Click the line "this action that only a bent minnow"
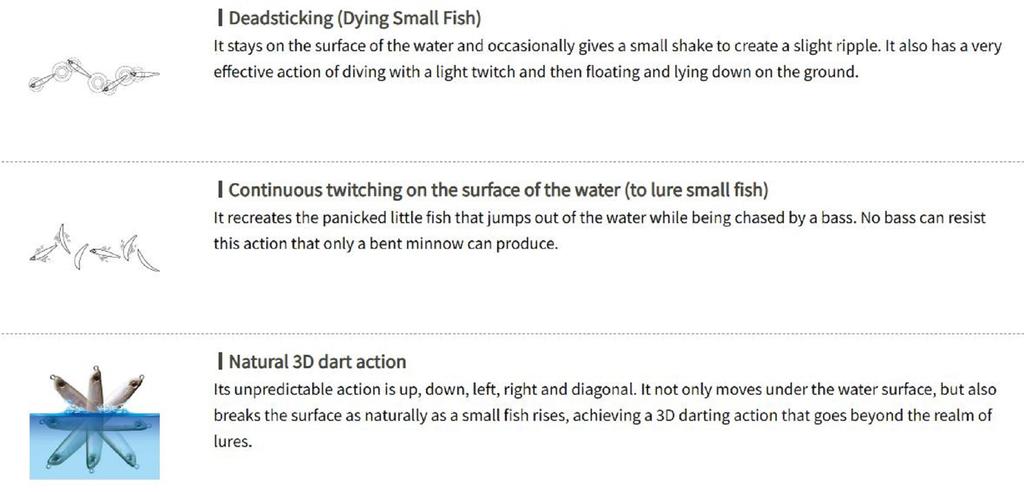 pos(384,243)
